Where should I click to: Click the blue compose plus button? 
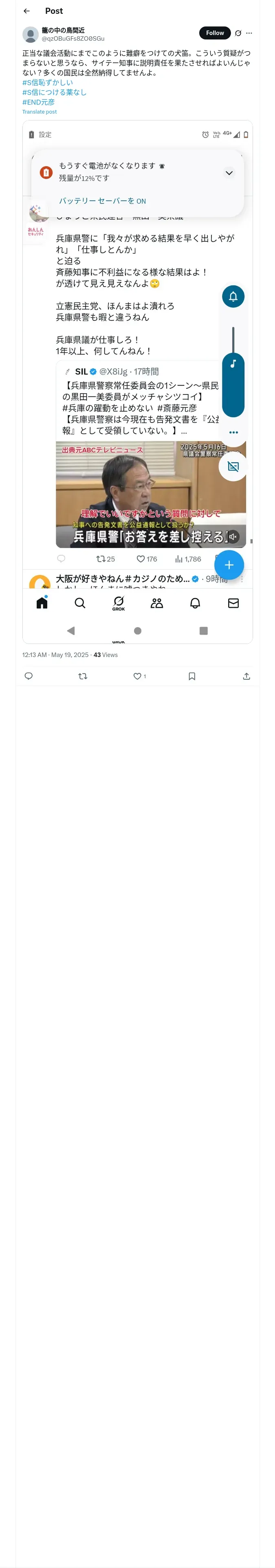pyautogui.click(x=229, y=564)
